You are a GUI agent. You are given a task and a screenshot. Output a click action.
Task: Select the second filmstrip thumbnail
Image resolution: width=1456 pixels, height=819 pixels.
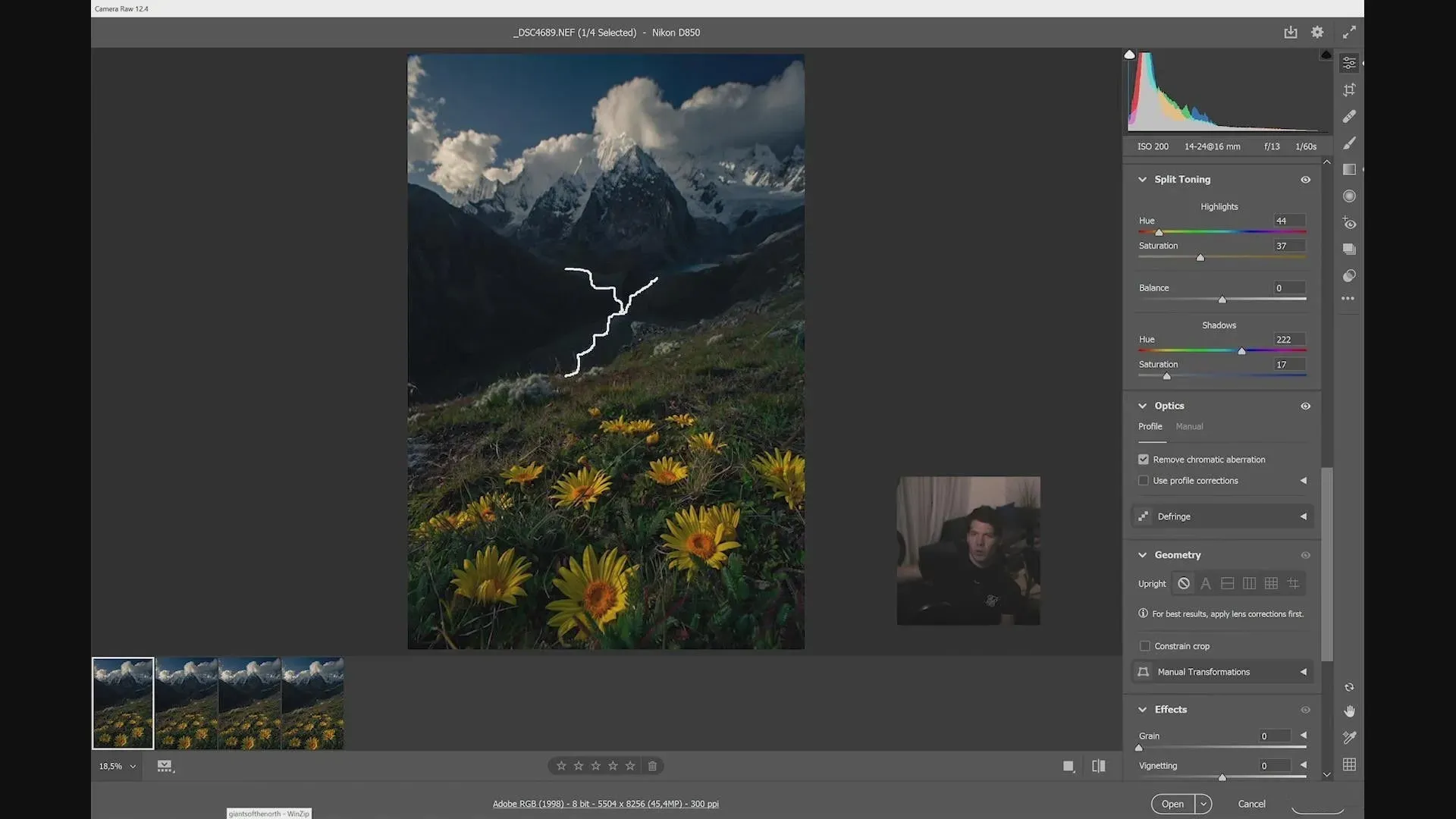point(187,704)
